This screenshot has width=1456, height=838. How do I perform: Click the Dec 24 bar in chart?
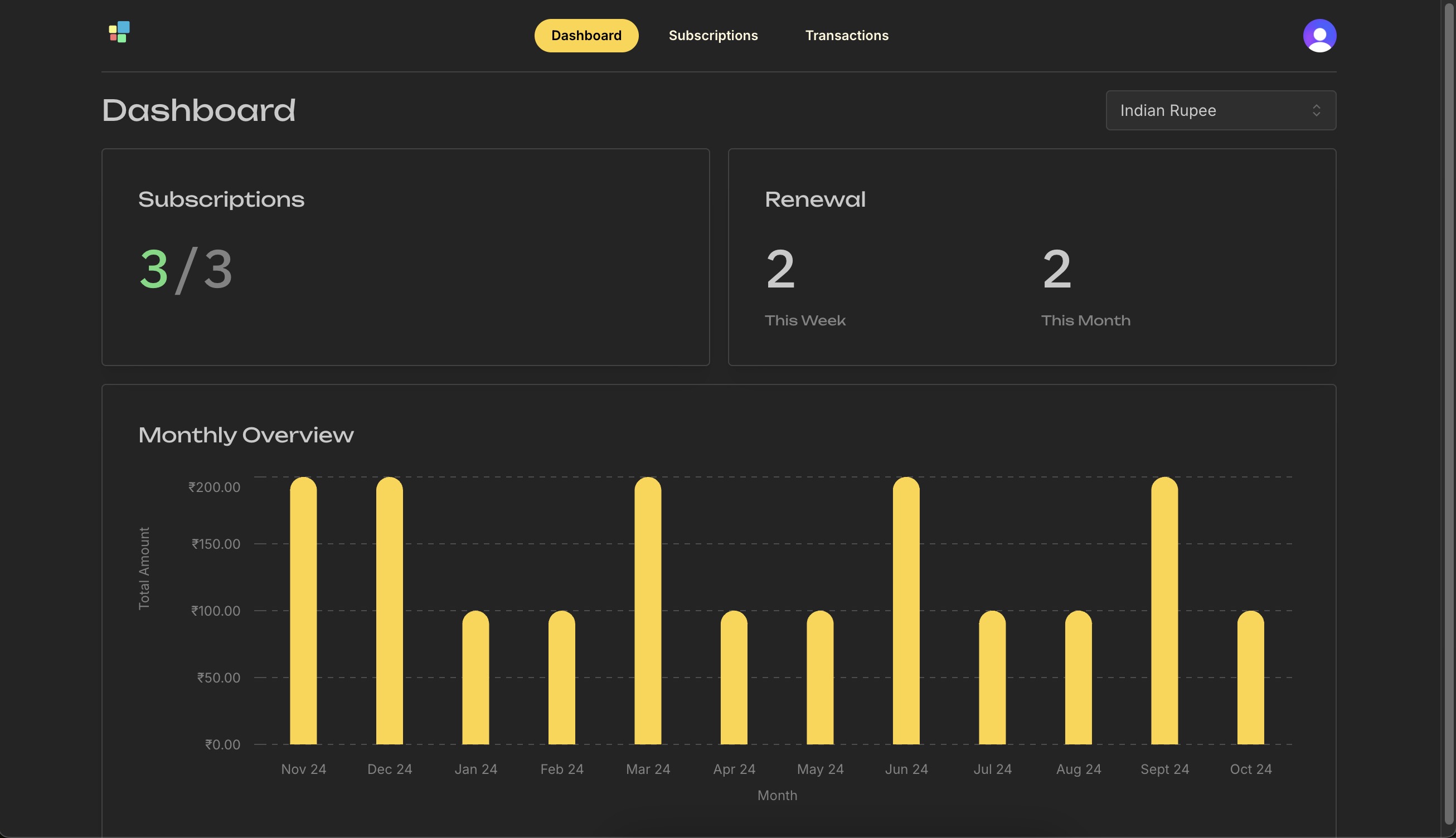click(390, 611)
